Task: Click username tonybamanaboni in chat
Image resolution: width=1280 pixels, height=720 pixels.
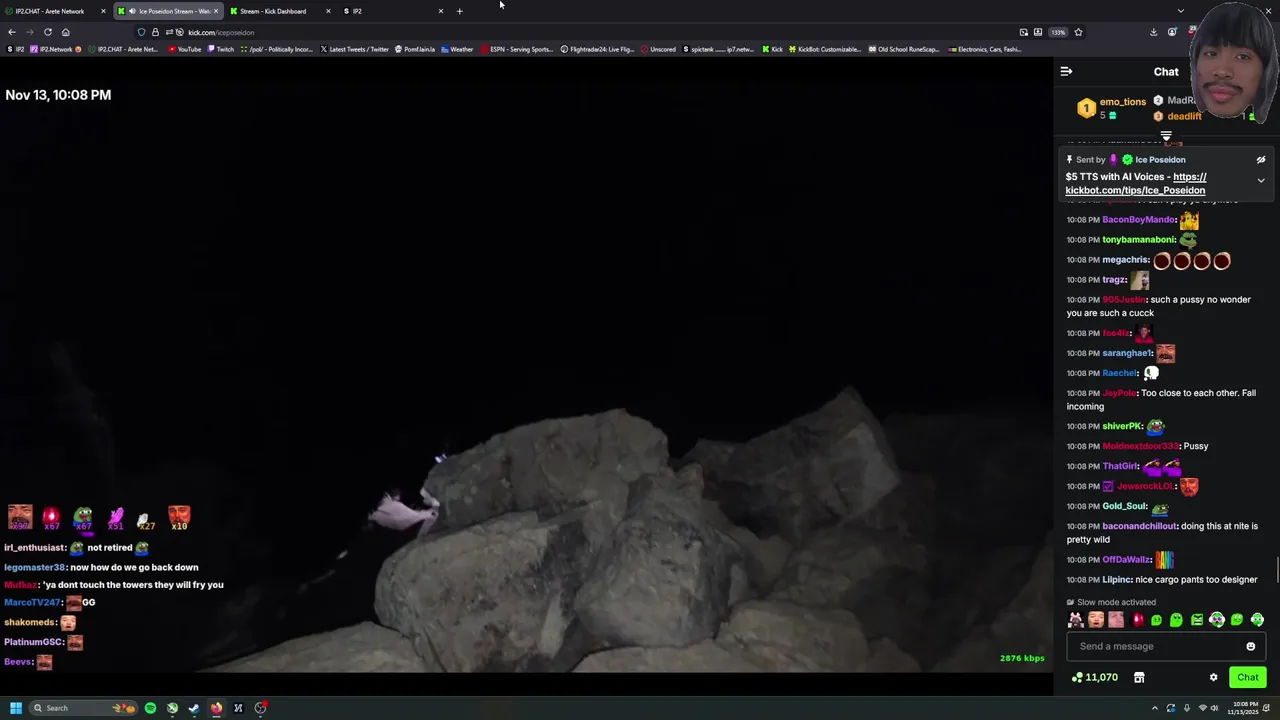Action: point(1138,240)
